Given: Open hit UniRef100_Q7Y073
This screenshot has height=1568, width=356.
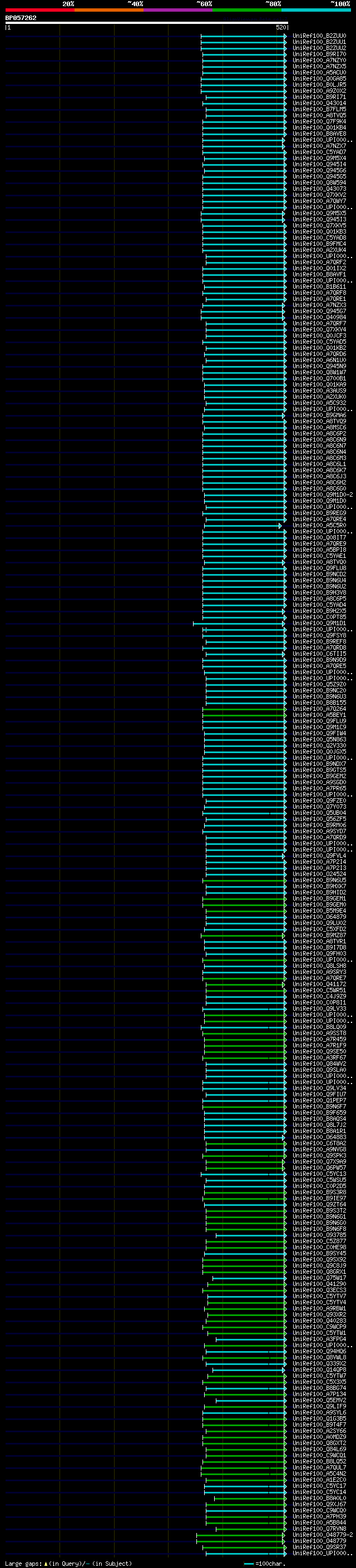Looking at the screenshot, I should pos(319,807).
